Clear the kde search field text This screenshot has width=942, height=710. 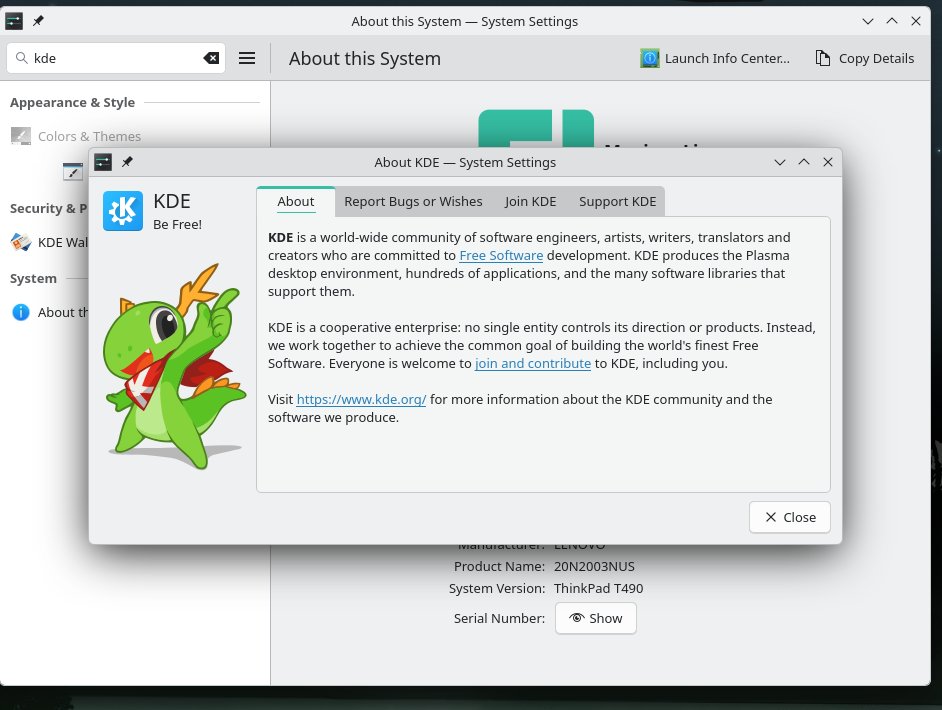coord(211,58)
